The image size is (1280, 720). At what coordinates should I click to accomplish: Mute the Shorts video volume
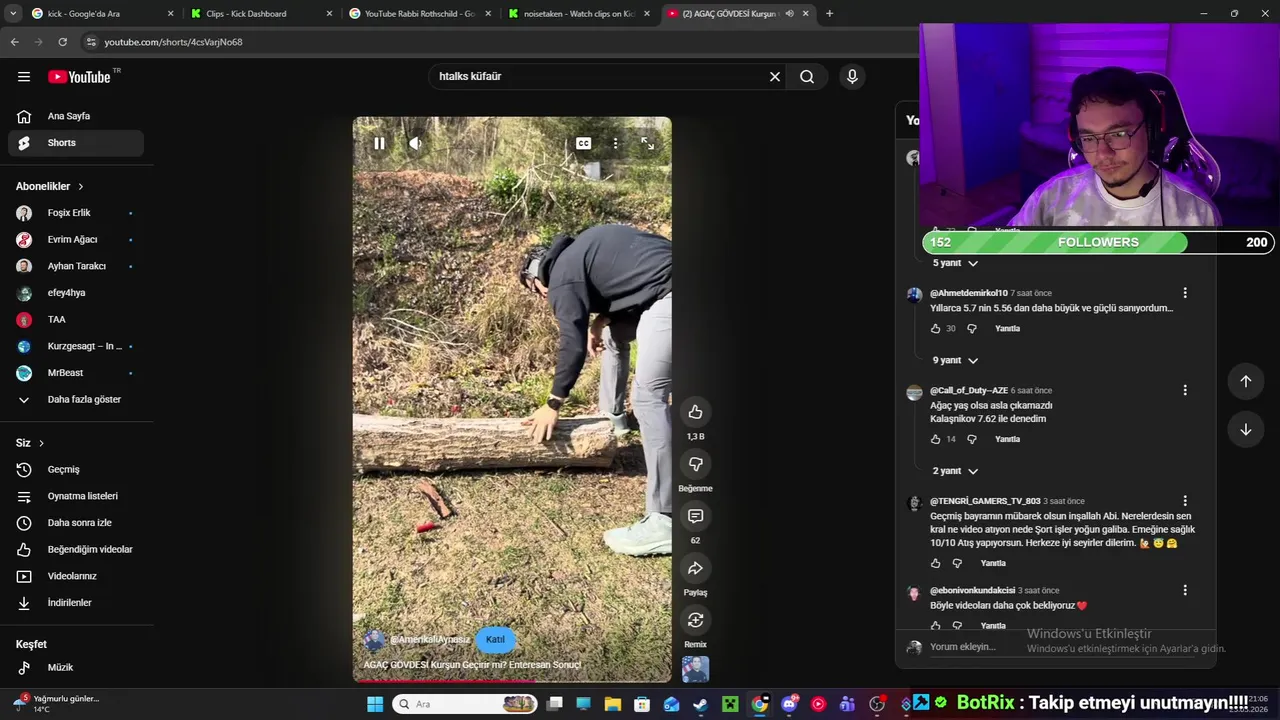tap(415, 144)
